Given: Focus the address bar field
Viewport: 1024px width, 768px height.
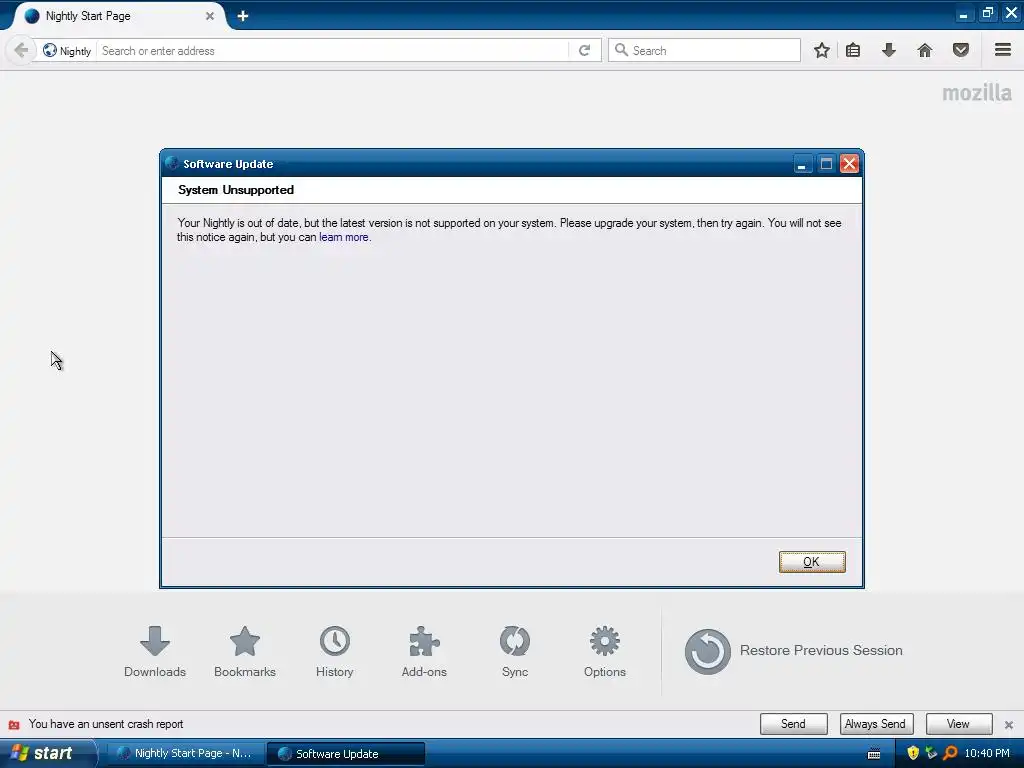Looking at the screenshot, I should (x=333, y=50).
